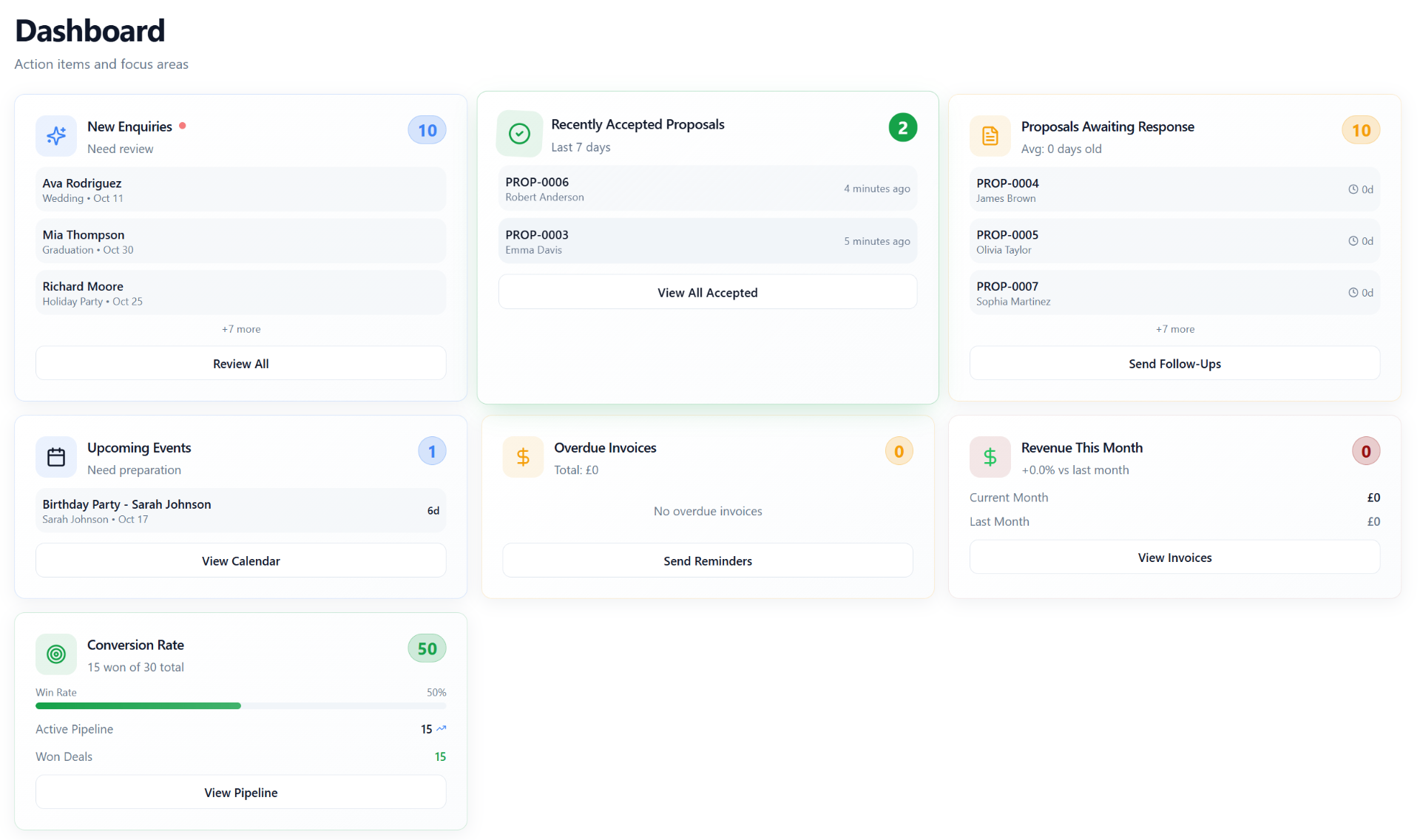1420x840 pixels.
Task: Open Birthday Party - Sarah Johnson event
Action: point(240,510)
